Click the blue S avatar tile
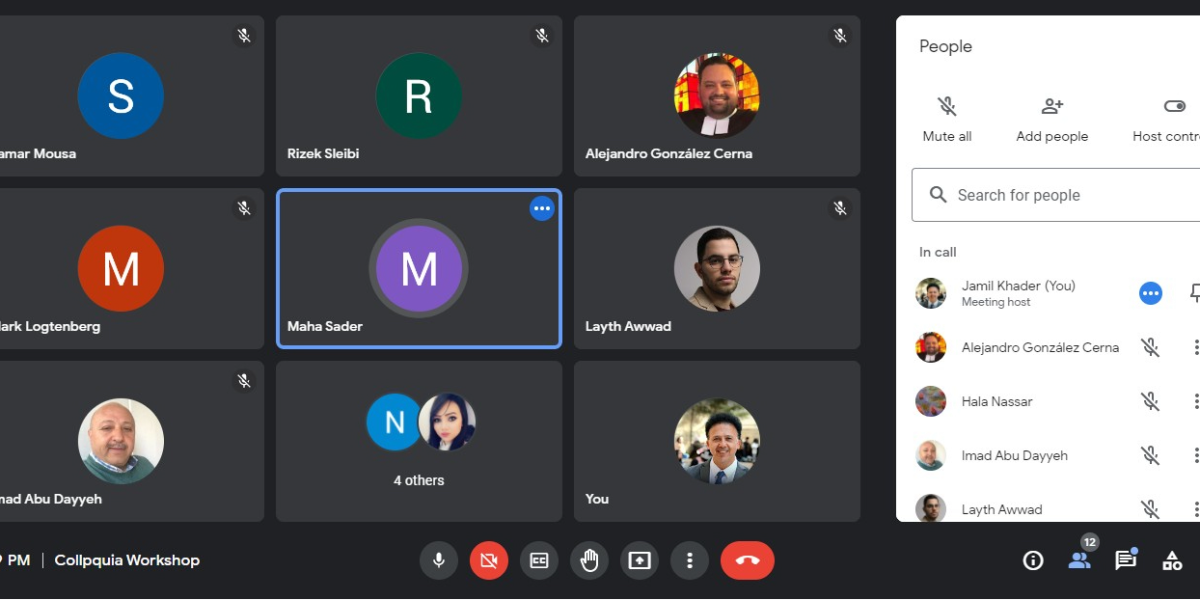Screen dimensions: 1200x600 point(121,96)
